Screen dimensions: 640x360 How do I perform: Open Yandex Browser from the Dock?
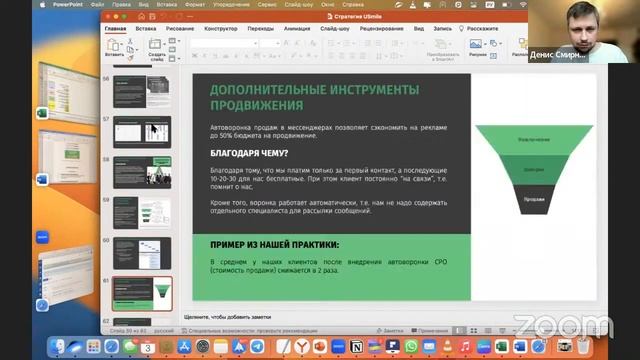(x=302, y=347)
